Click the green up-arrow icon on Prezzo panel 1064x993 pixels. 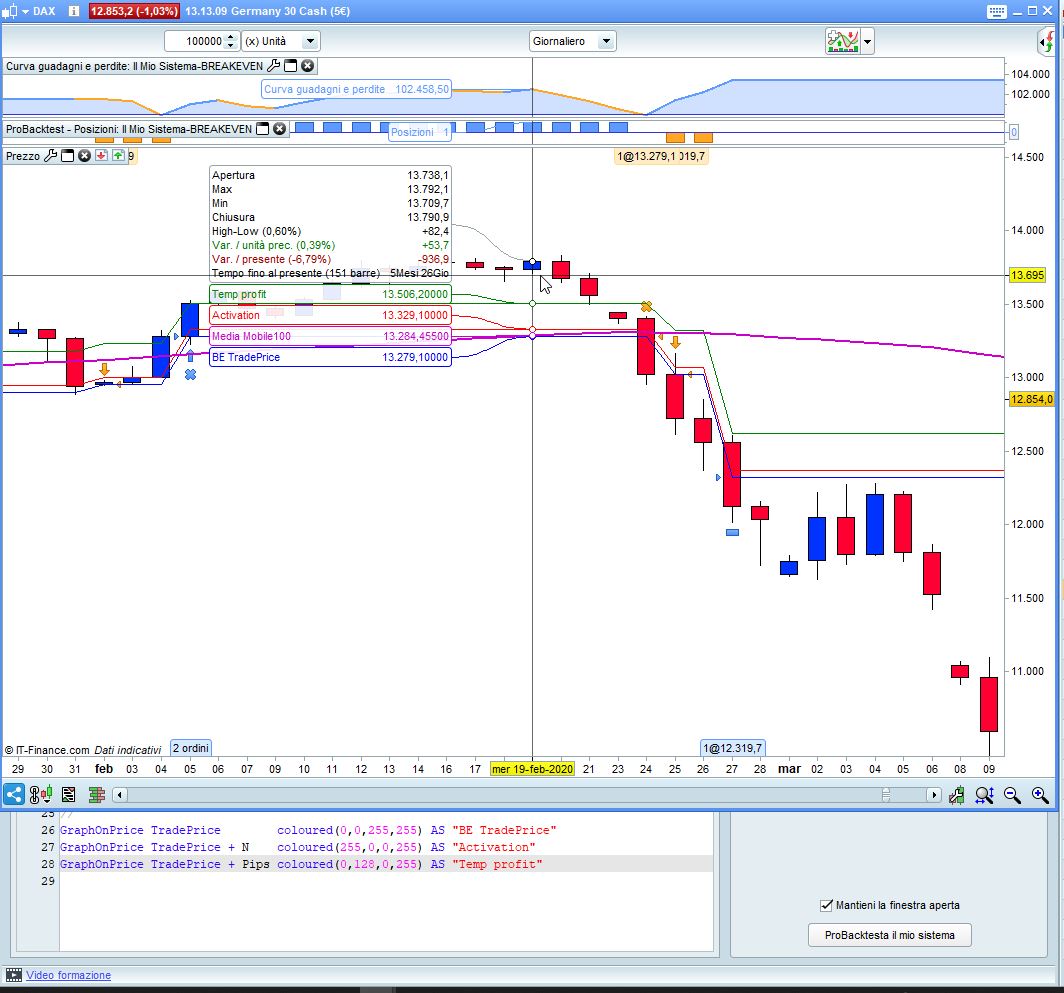(x=118, y=156)
